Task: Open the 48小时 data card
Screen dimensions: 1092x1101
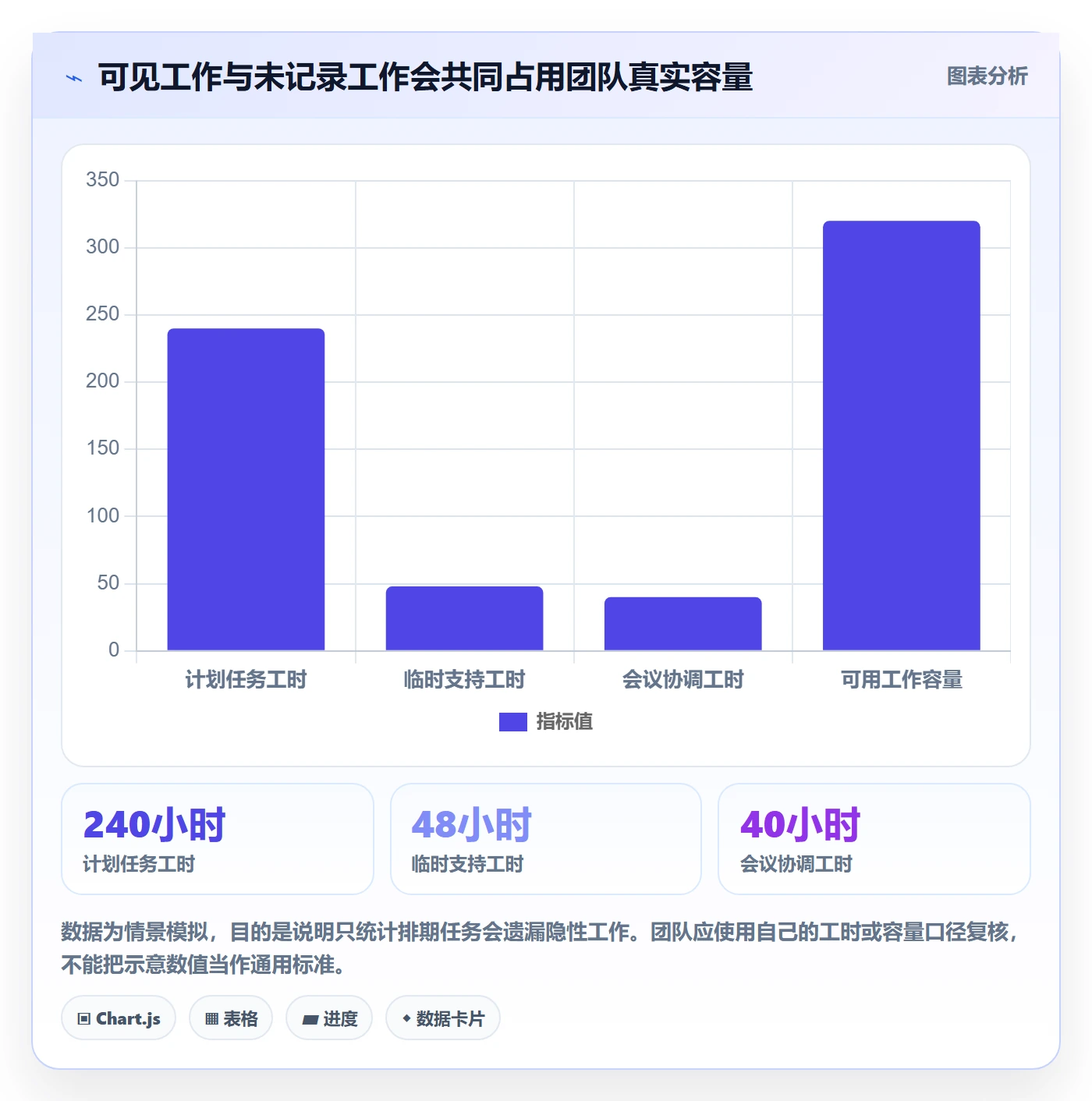Action: point(546,839)
